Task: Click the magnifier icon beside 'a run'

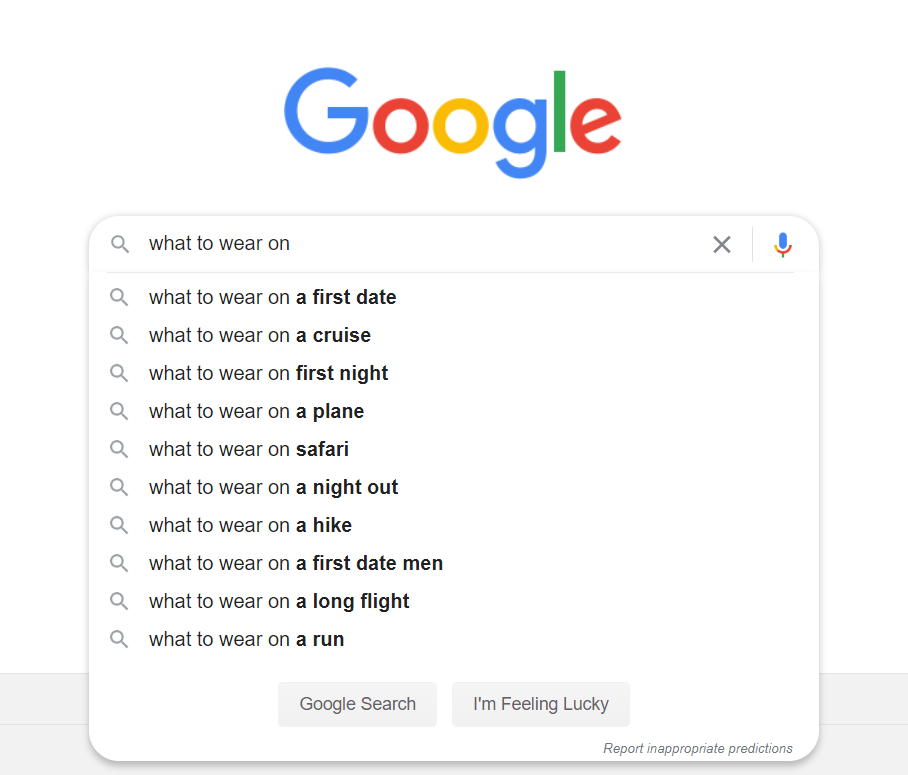Action: pyautogui.click(x=119, y=639)
